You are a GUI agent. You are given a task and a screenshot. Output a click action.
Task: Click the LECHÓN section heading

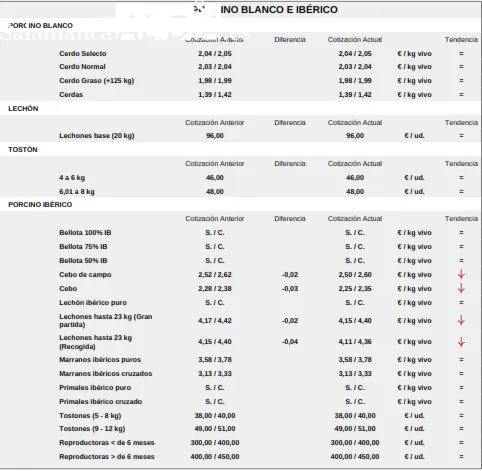pyautogui.click(x=23, y=109)
